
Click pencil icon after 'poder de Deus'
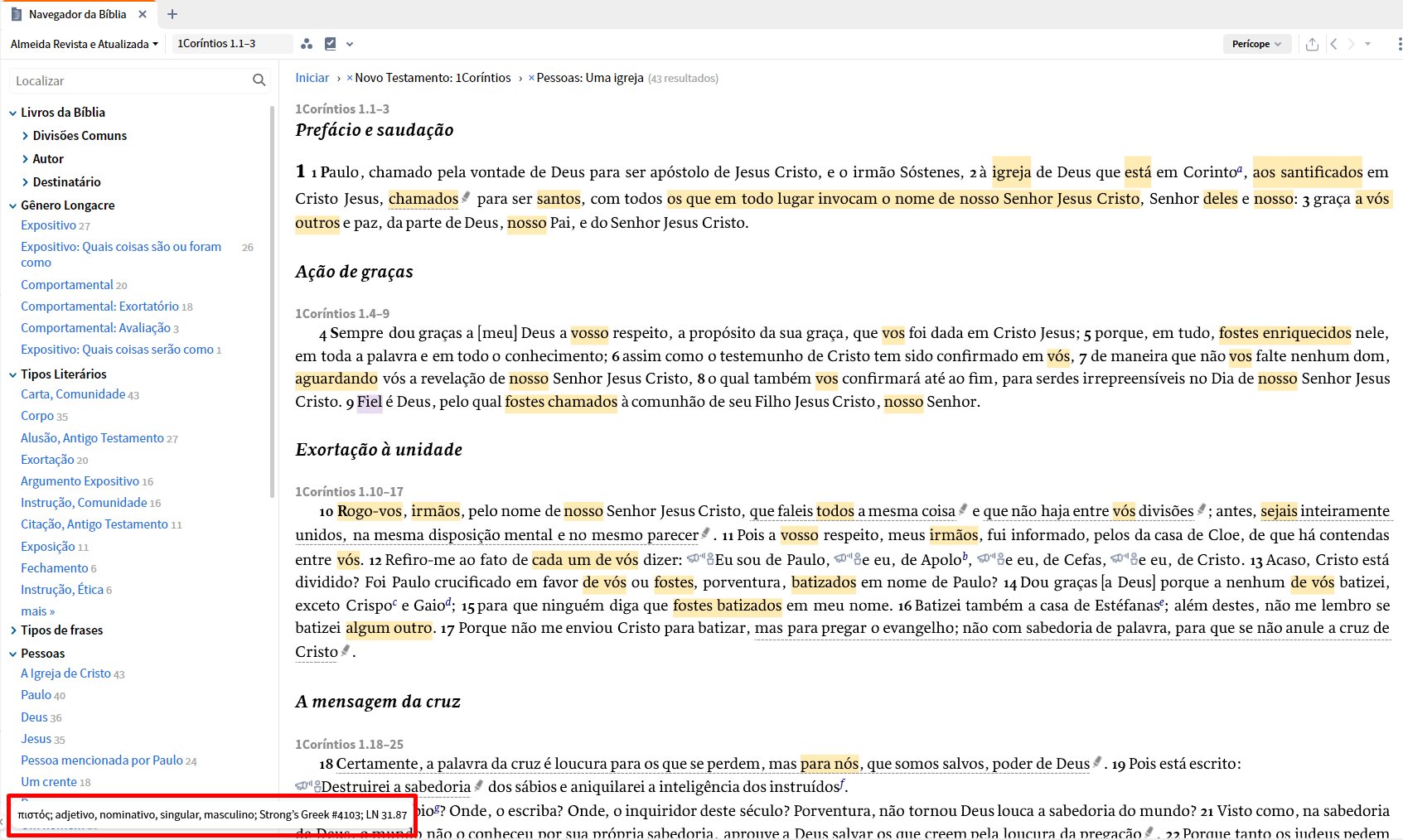pyautogui.click(x=1097, y=762)
